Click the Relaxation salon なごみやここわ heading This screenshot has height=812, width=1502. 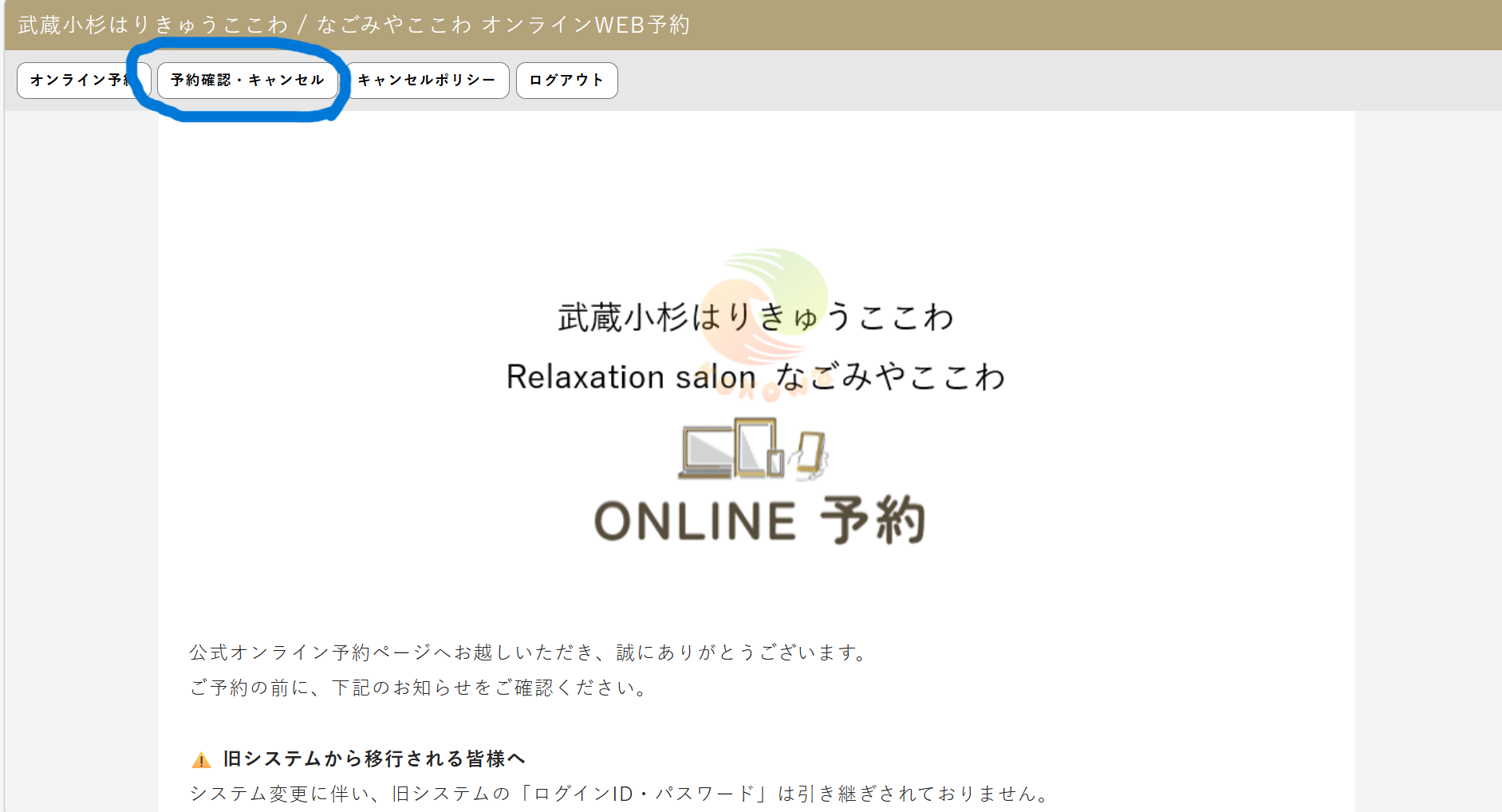(x=755, y=376)
